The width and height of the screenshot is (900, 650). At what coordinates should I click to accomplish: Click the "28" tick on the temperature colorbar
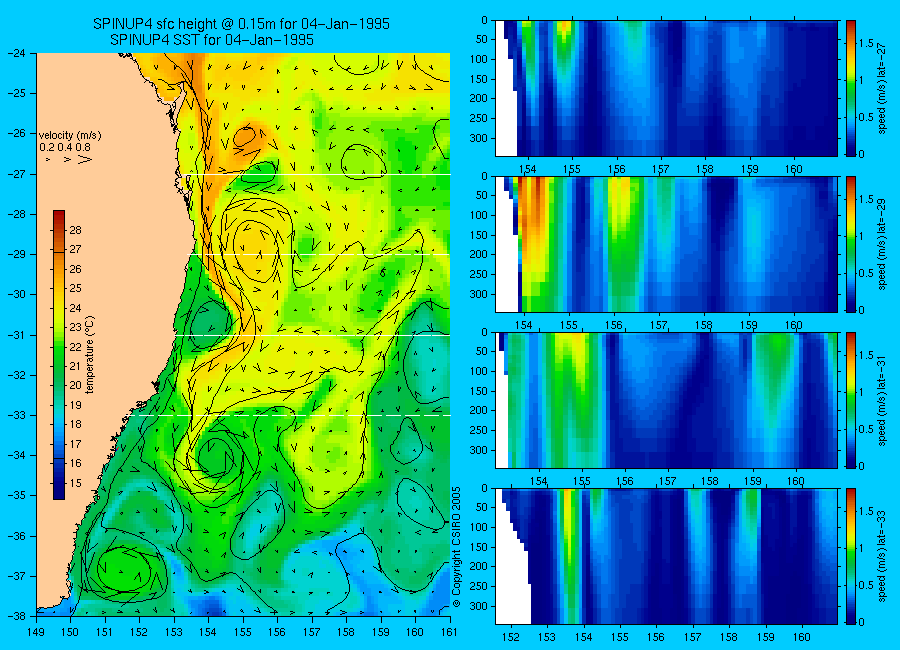[x=75, y=230]
